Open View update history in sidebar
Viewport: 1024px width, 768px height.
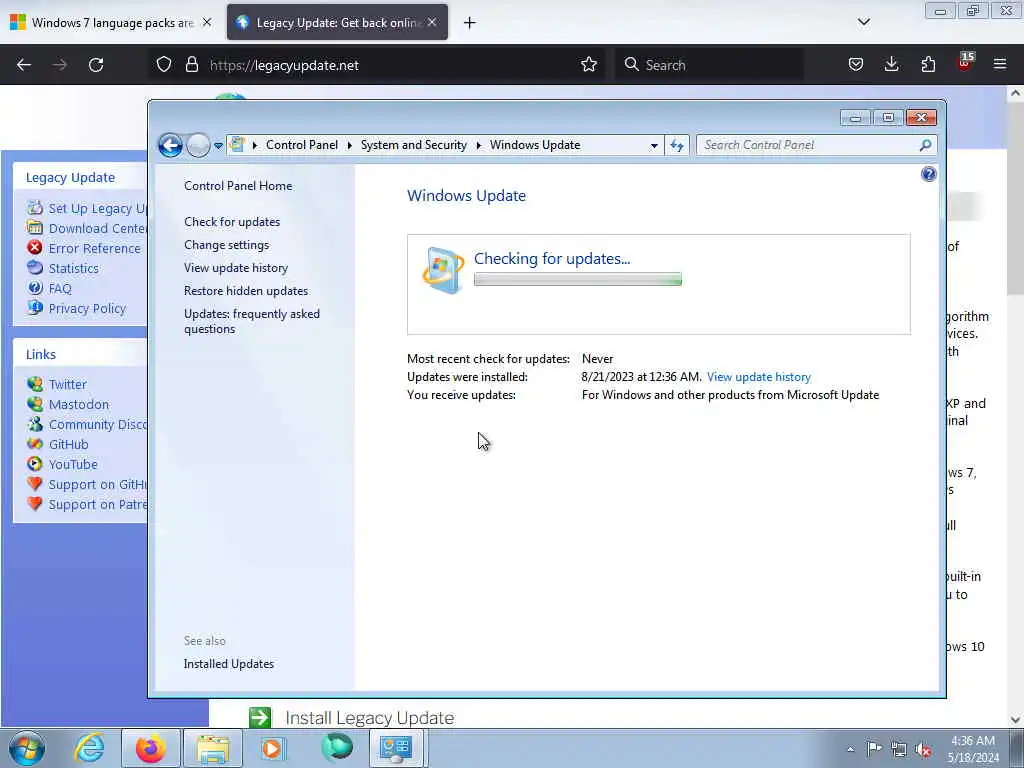(236, 268)
